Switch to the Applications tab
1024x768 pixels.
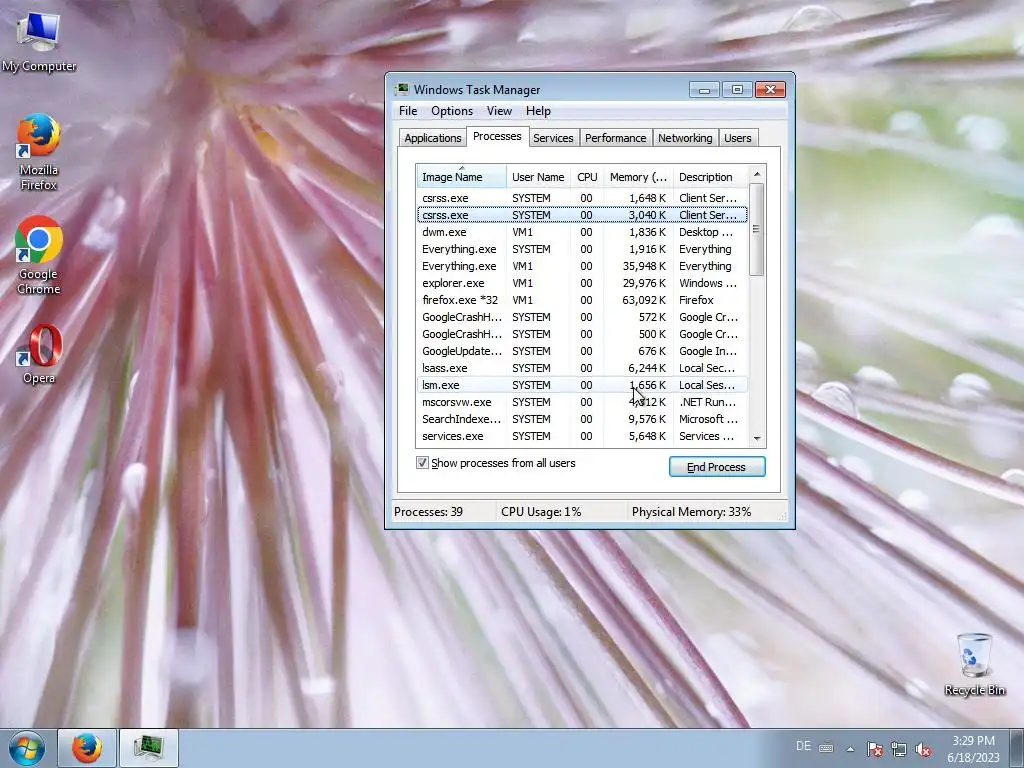pyautogui.click(x=432, y=138)
